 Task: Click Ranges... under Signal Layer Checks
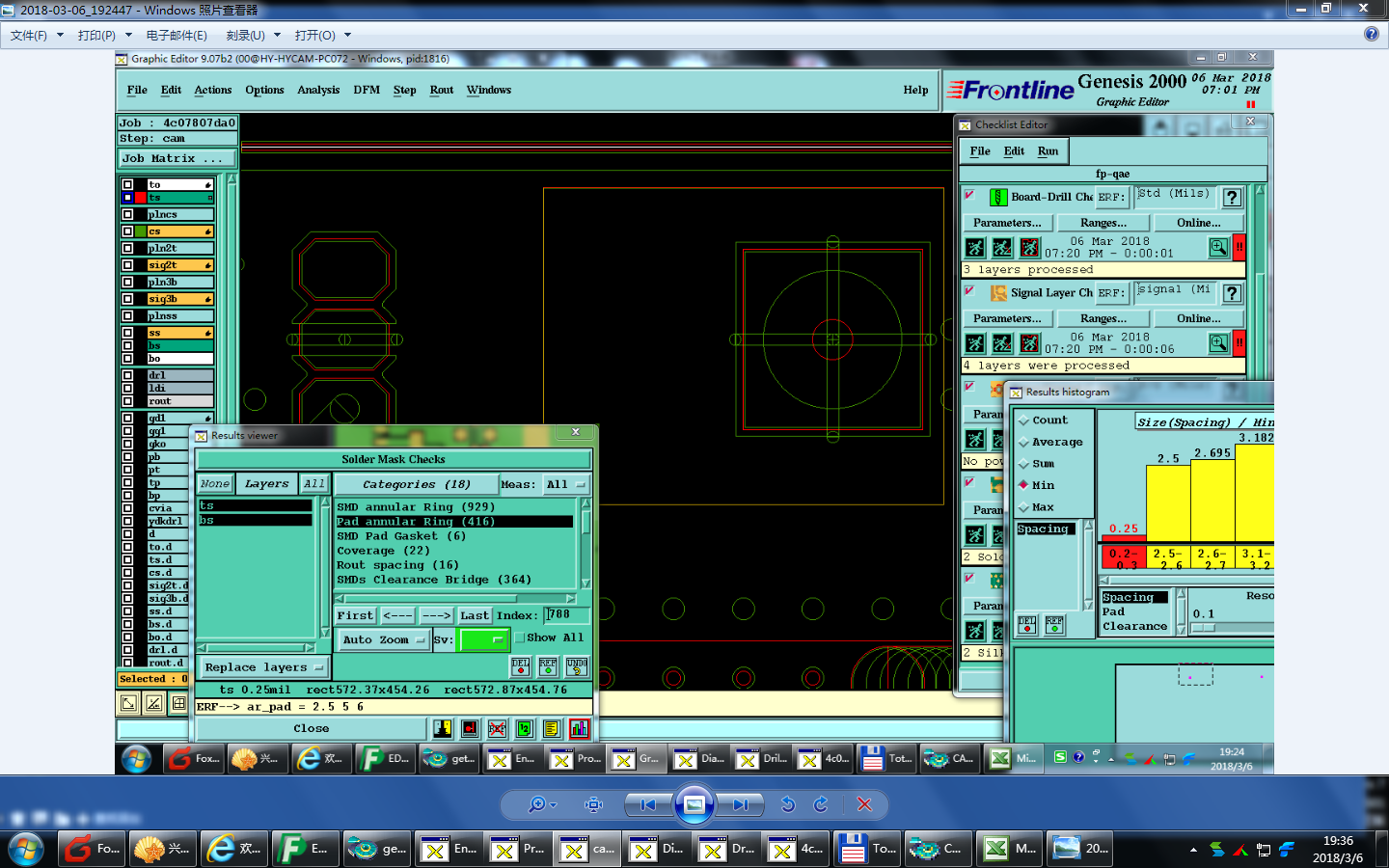click(1103, 318)
